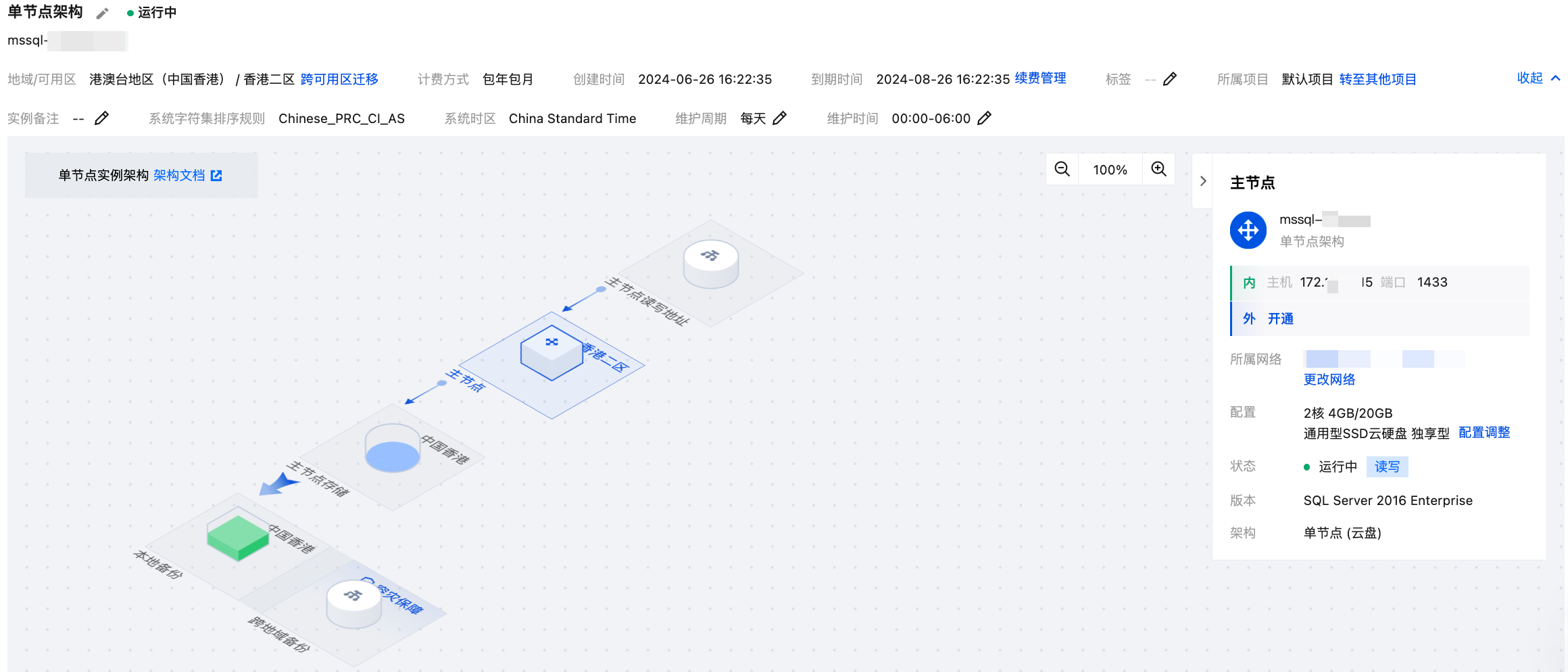This screenshot has height=672, width=1568.
Task: Click the 主节点存储 diagram label
Action: click(x=318, y=479)
